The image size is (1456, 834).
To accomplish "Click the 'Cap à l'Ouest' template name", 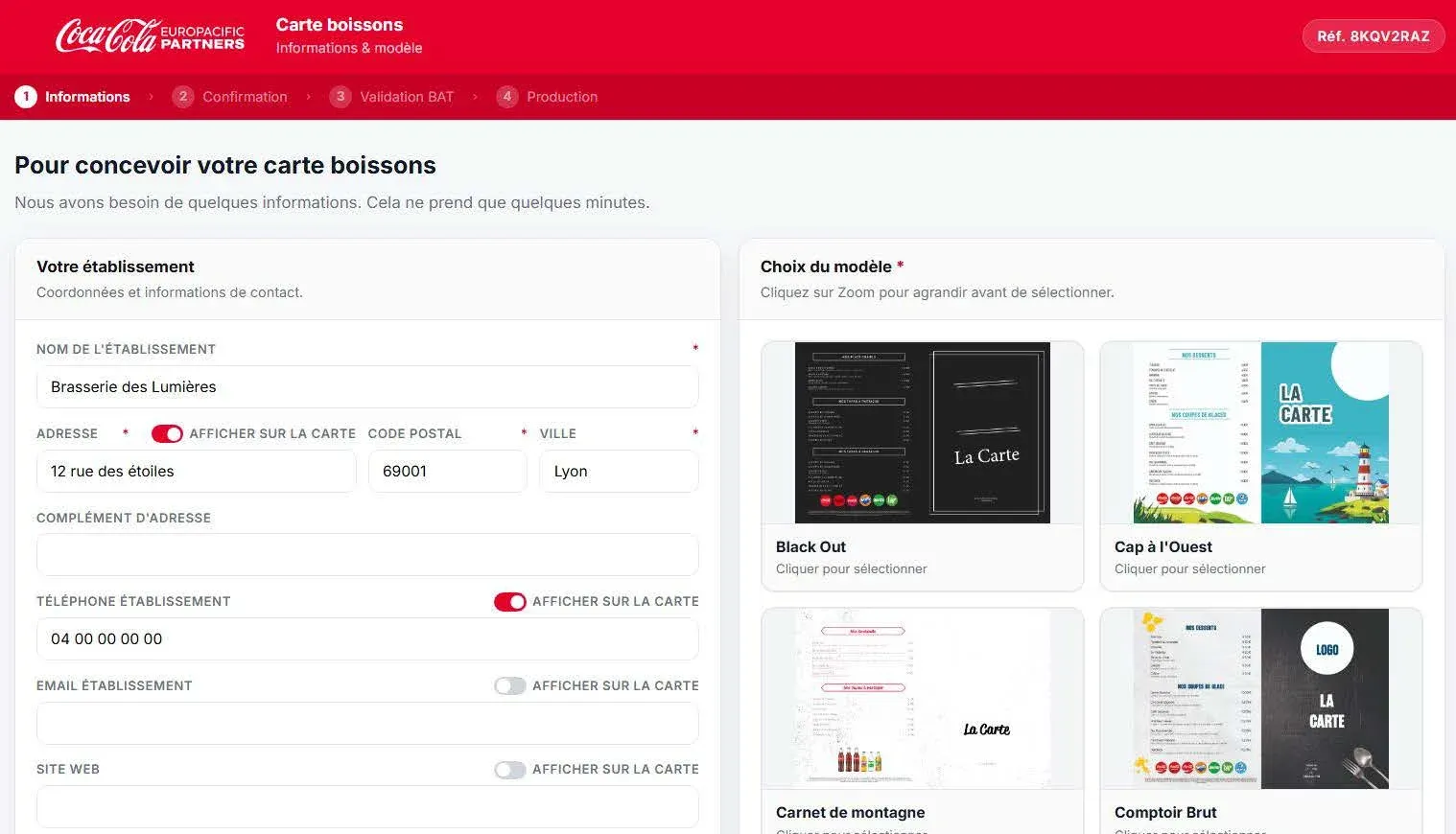I will pos(1163,547).
